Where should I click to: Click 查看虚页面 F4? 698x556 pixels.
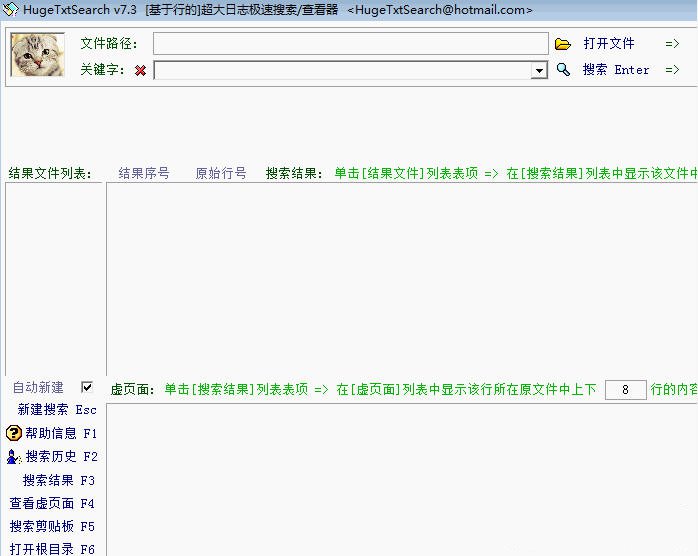tap(52, 503)
